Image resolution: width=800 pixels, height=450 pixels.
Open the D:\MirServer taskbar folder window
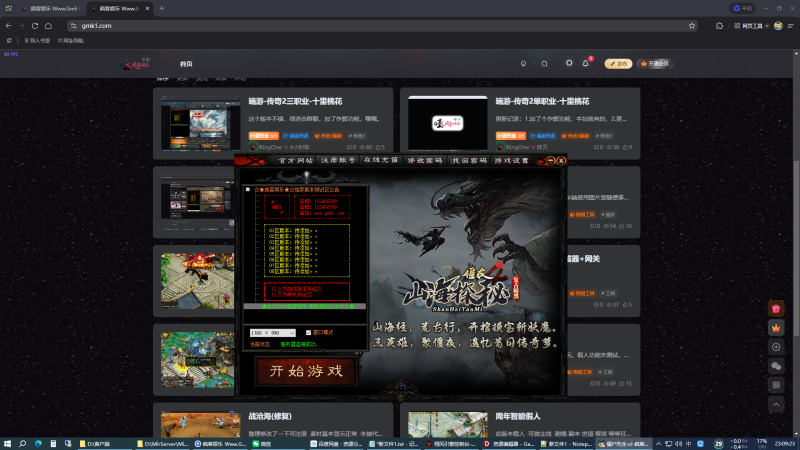point(163,444)
